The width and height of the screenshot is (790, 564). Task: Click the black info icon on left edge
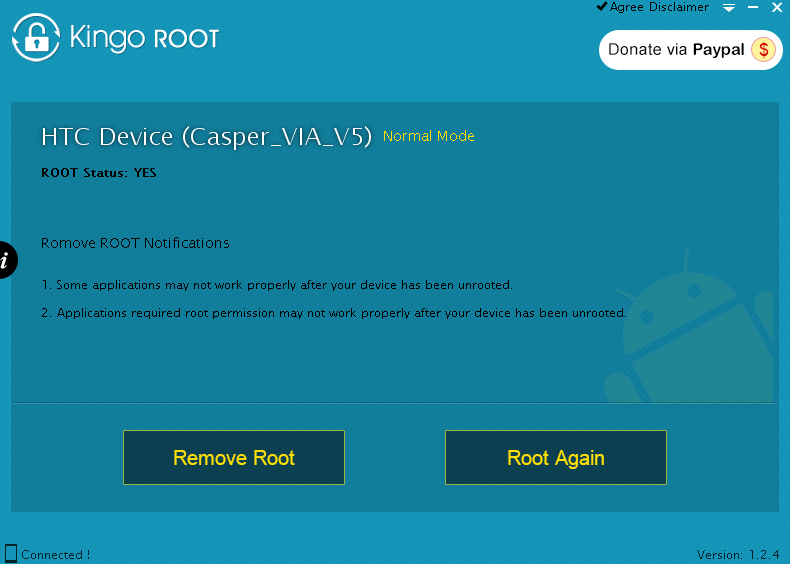[x=6, y=261]
